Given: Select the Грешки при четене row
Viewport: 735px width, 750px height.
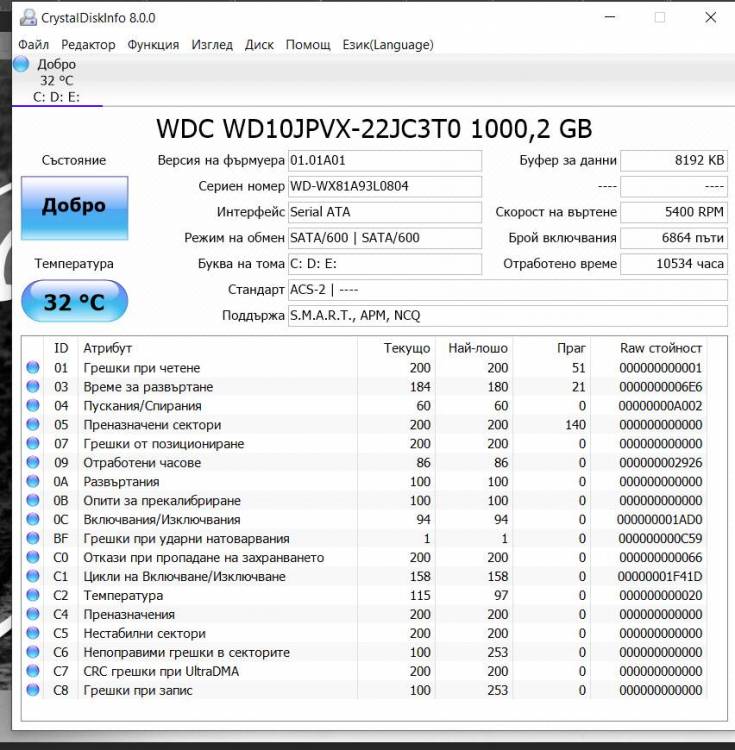Looking at the screenshot, I should [365, 367].
